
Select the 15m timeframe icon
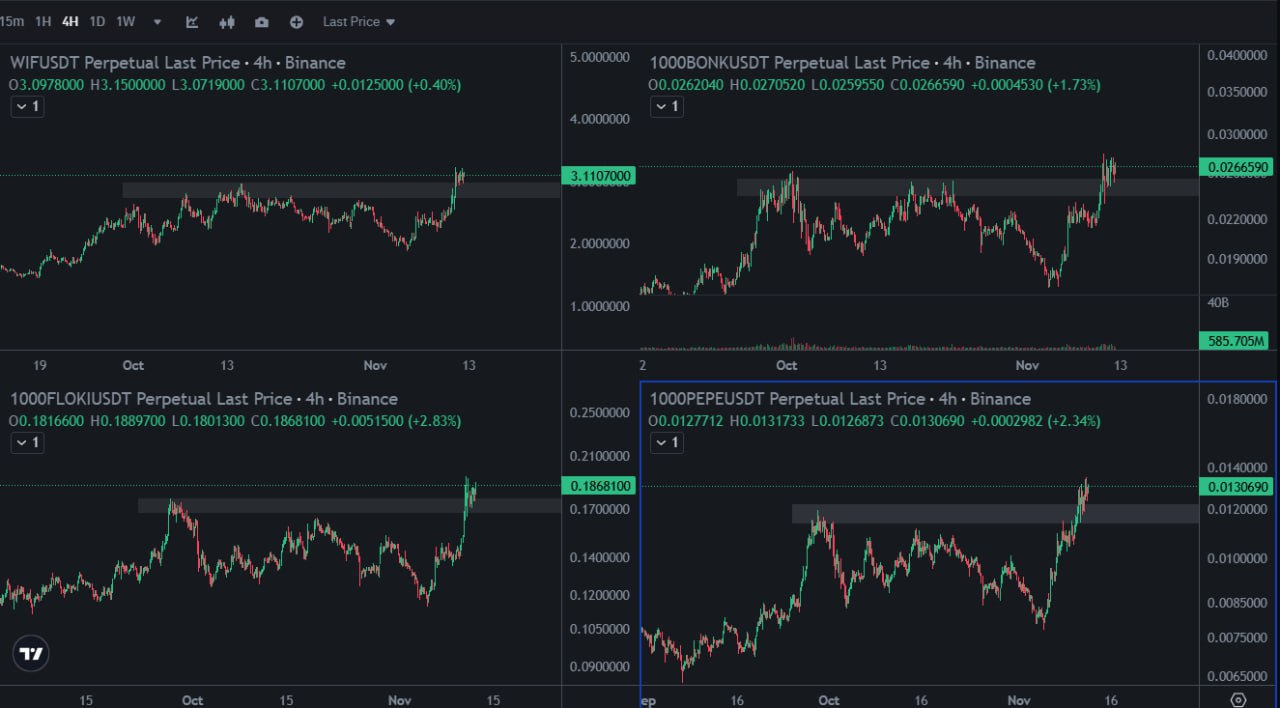point(12,21)
